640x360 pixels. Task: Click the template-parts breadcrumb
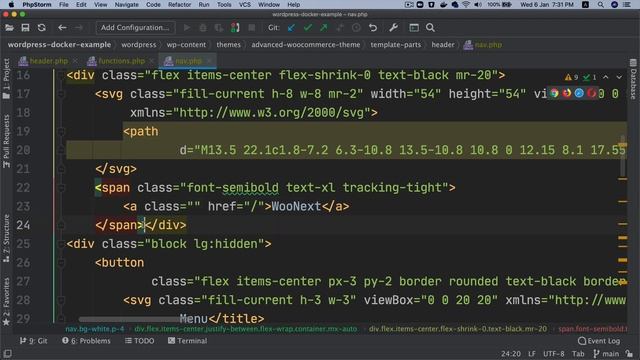pyautogui.click(x=396, y=44)
